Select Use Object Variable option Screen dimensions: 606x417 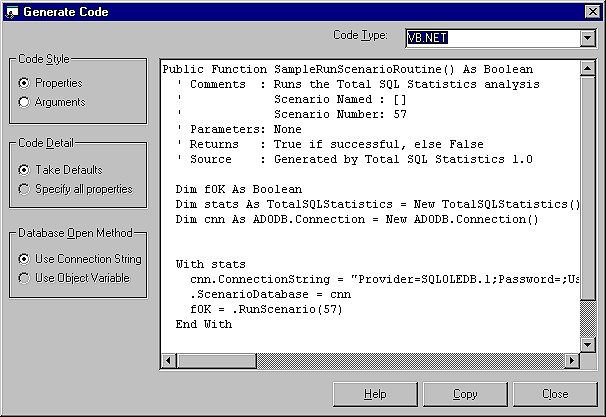tap(25, 278)
